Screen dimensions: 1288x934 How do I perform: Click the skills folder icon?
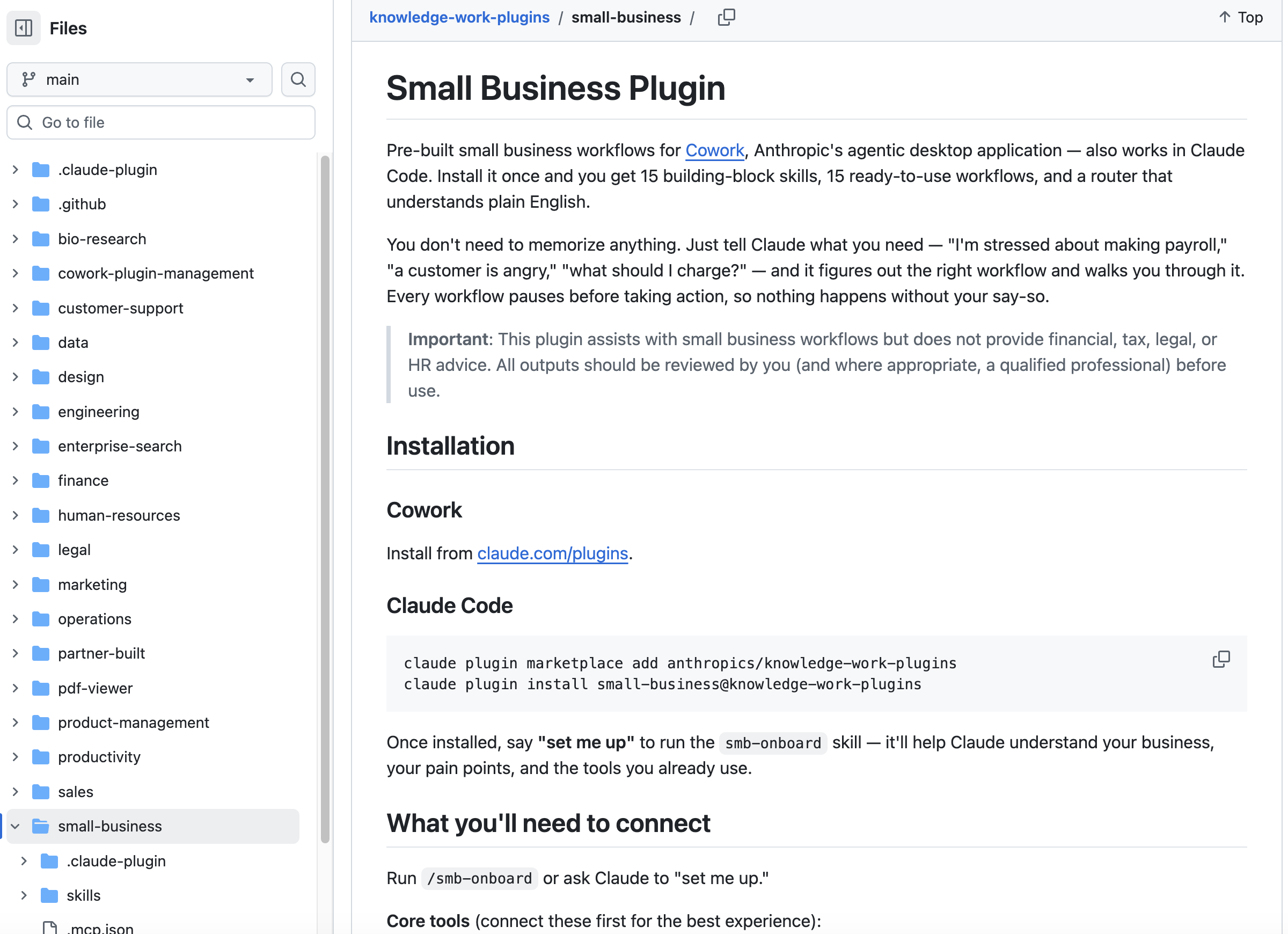[x=50, y=896]
